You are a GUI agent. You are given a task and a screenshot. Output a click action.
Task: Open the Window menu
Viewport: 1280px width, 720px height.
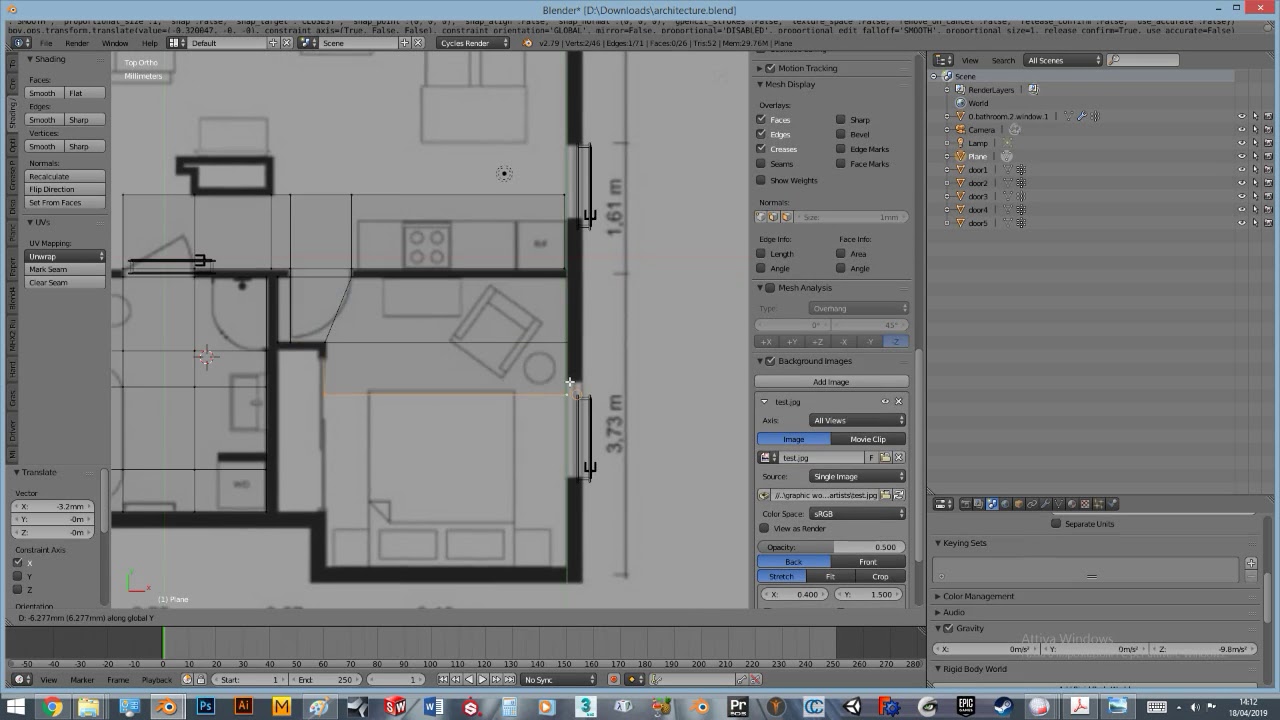[115, 43]
